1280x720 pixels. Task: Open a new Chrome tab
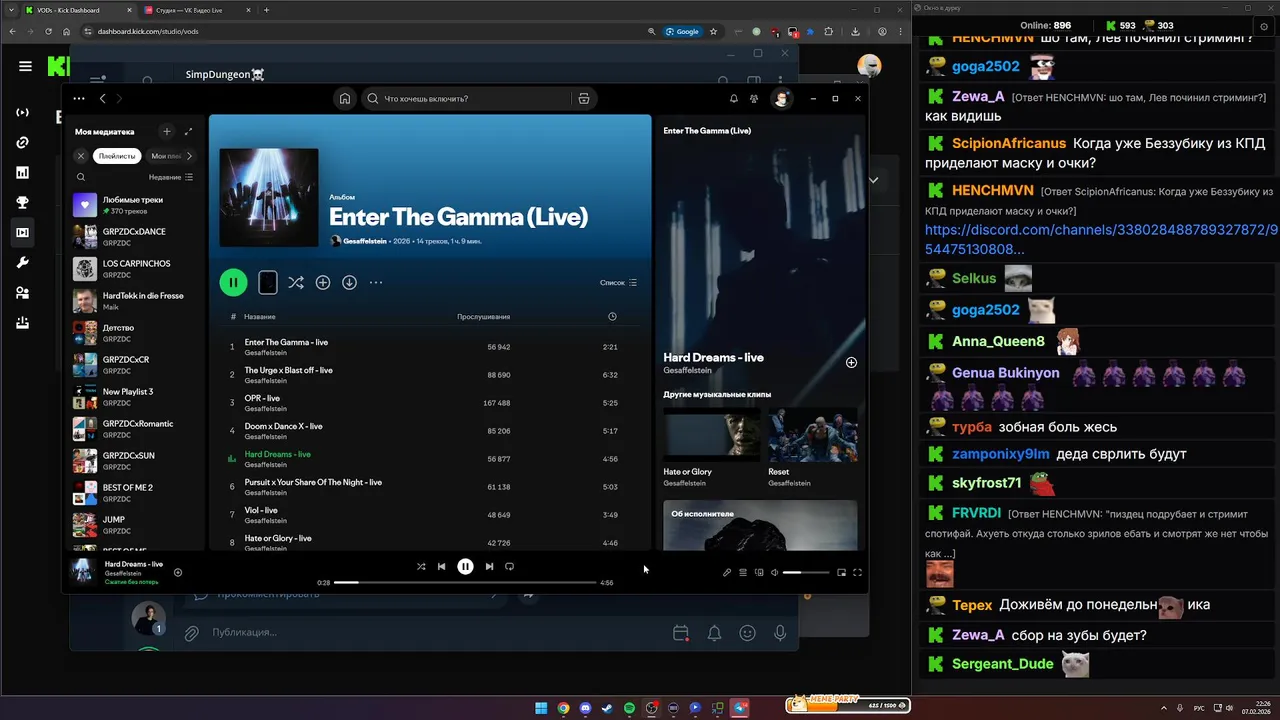(266, 10)
